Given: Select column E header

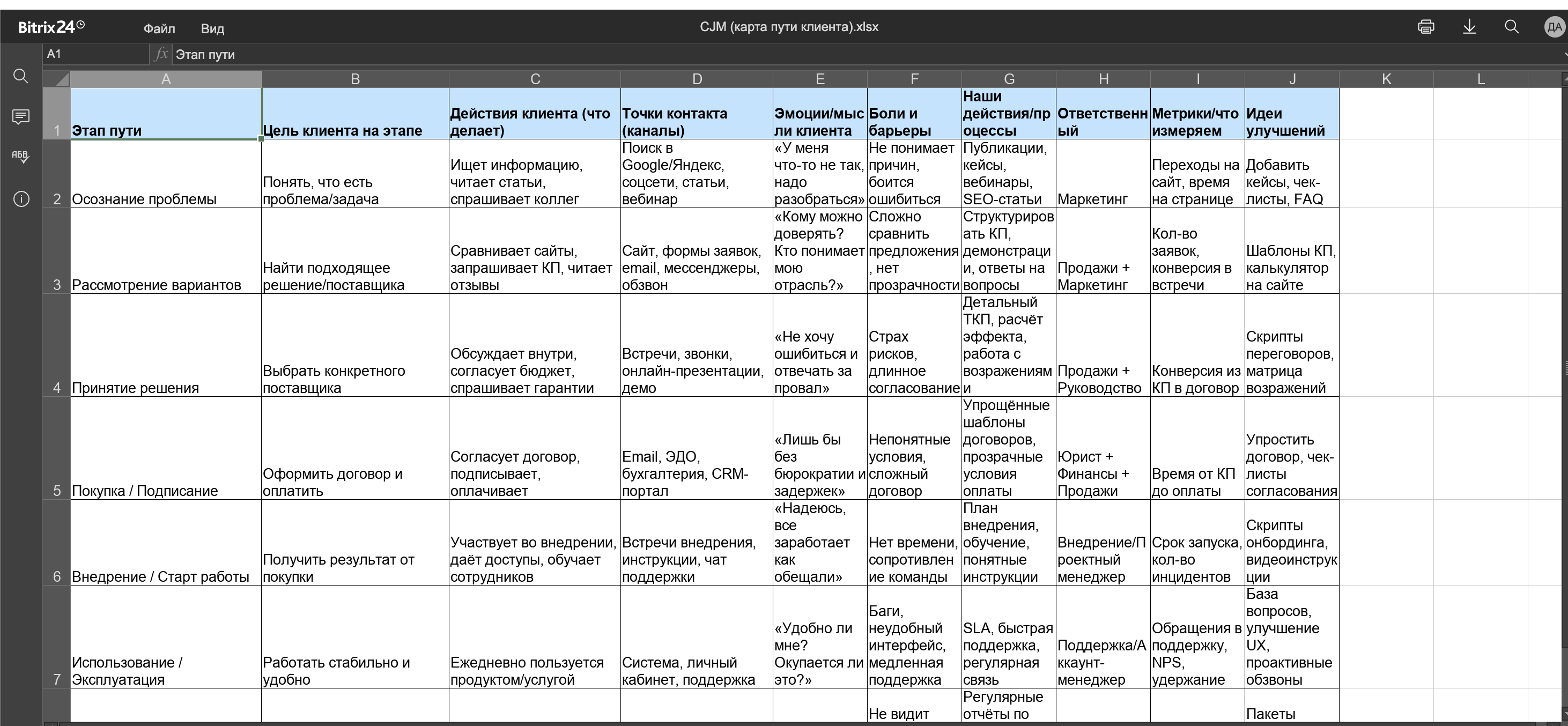Looking at the screenshot, I should pos(820,79).
